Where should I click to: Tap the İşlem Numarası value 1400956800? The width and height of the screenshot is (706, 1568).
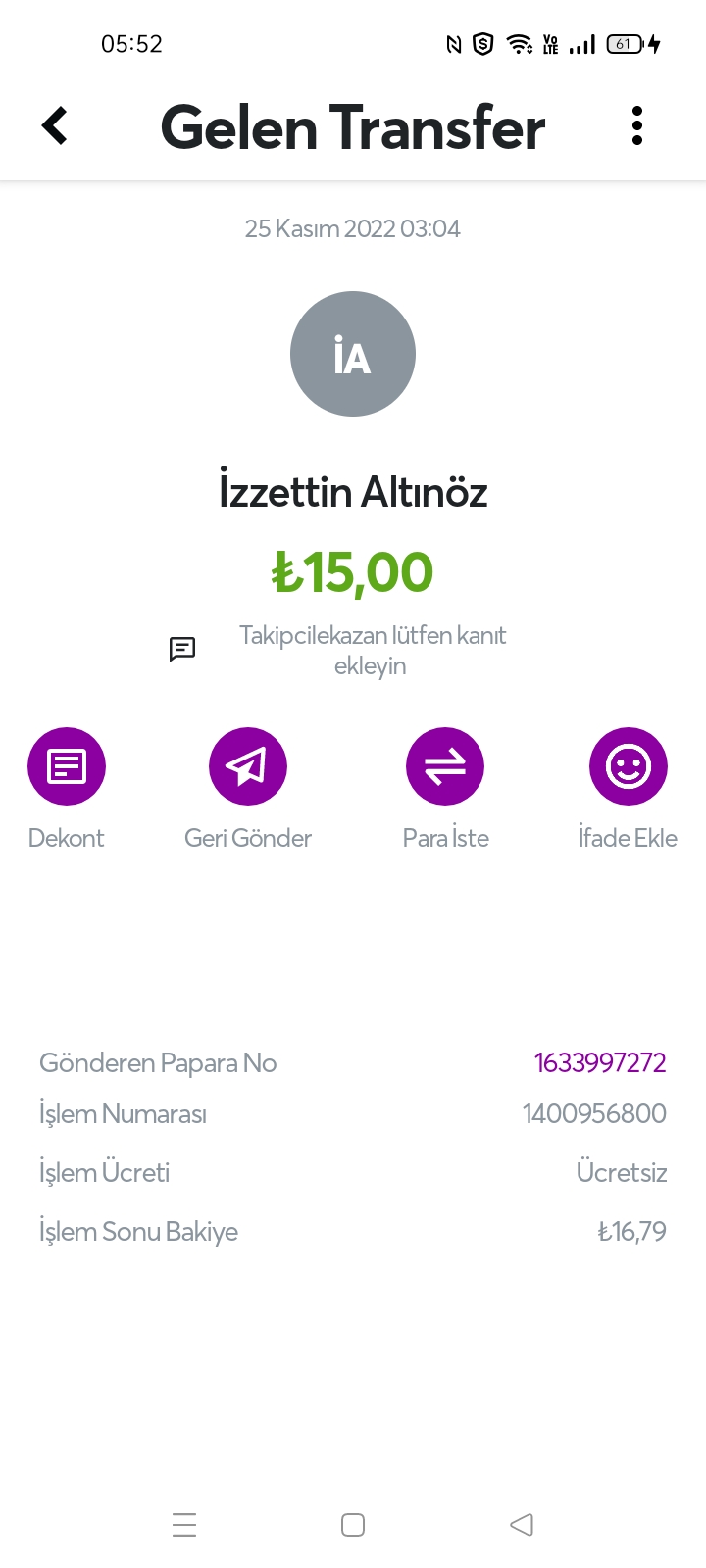coord(594,1114)
